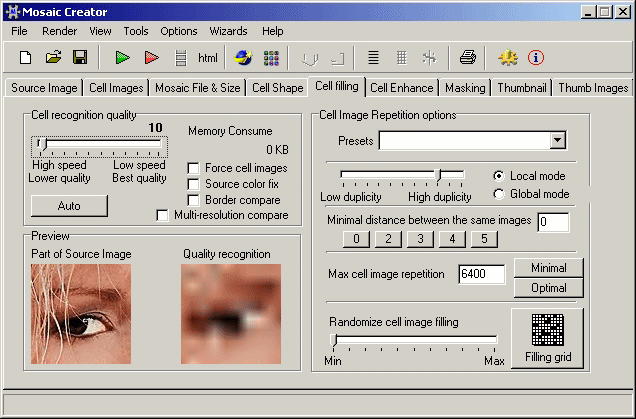The height and width of the screenshot is (419, 636).
Task: Click the printer icon
Action: (468, 58)
